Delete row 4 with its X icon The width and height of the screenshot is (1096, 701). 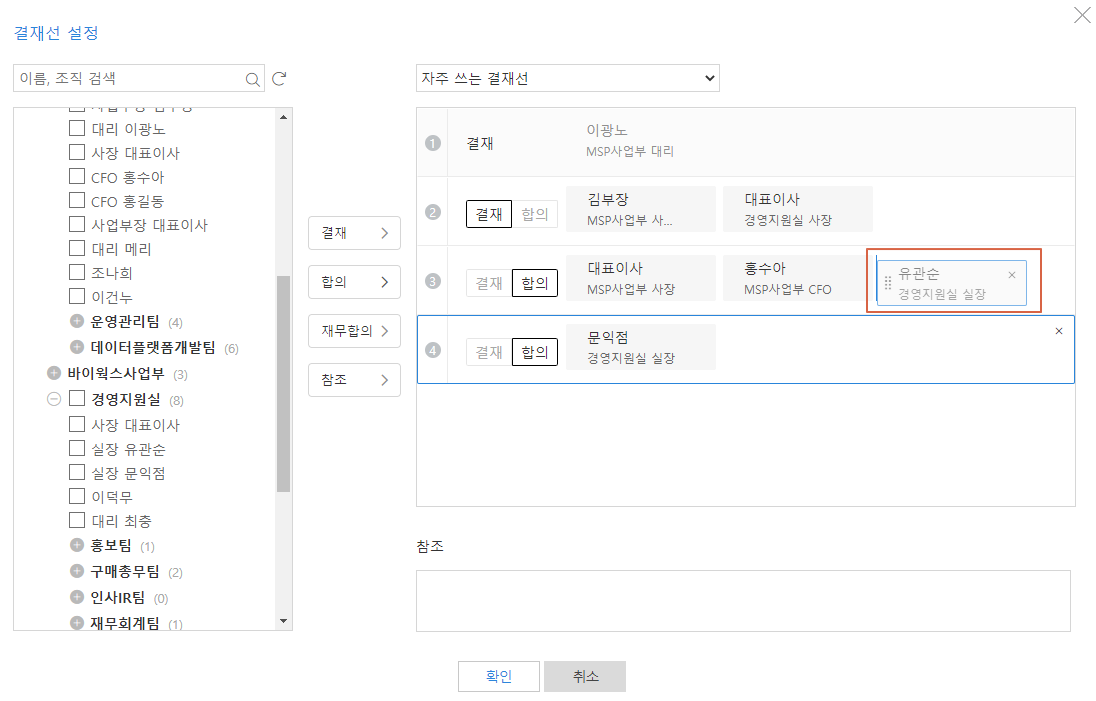tap(1059, 331)
